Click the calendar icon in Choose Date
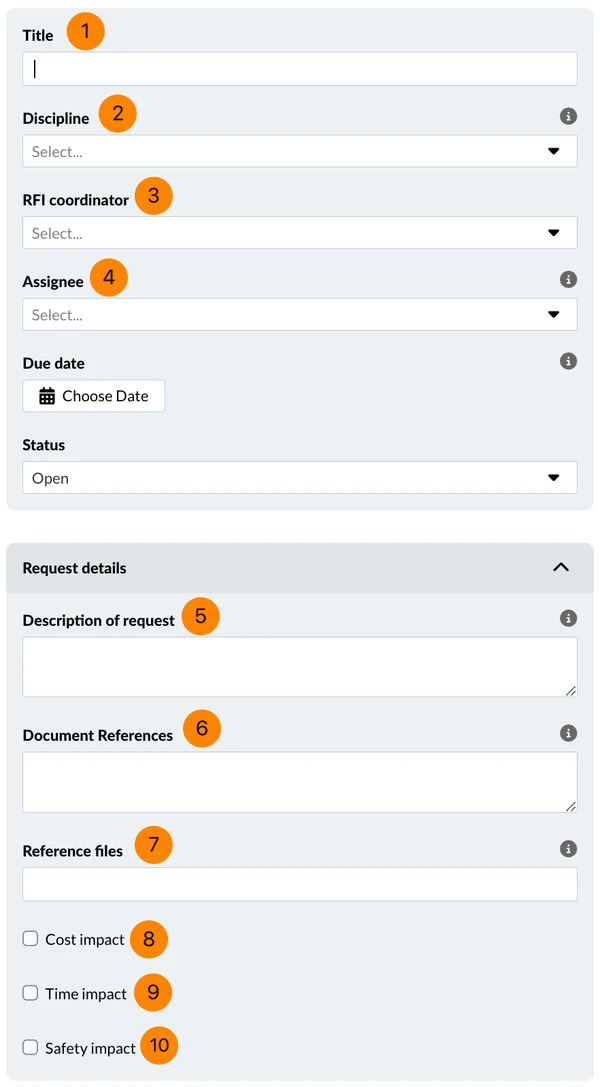 click(46, 396)
